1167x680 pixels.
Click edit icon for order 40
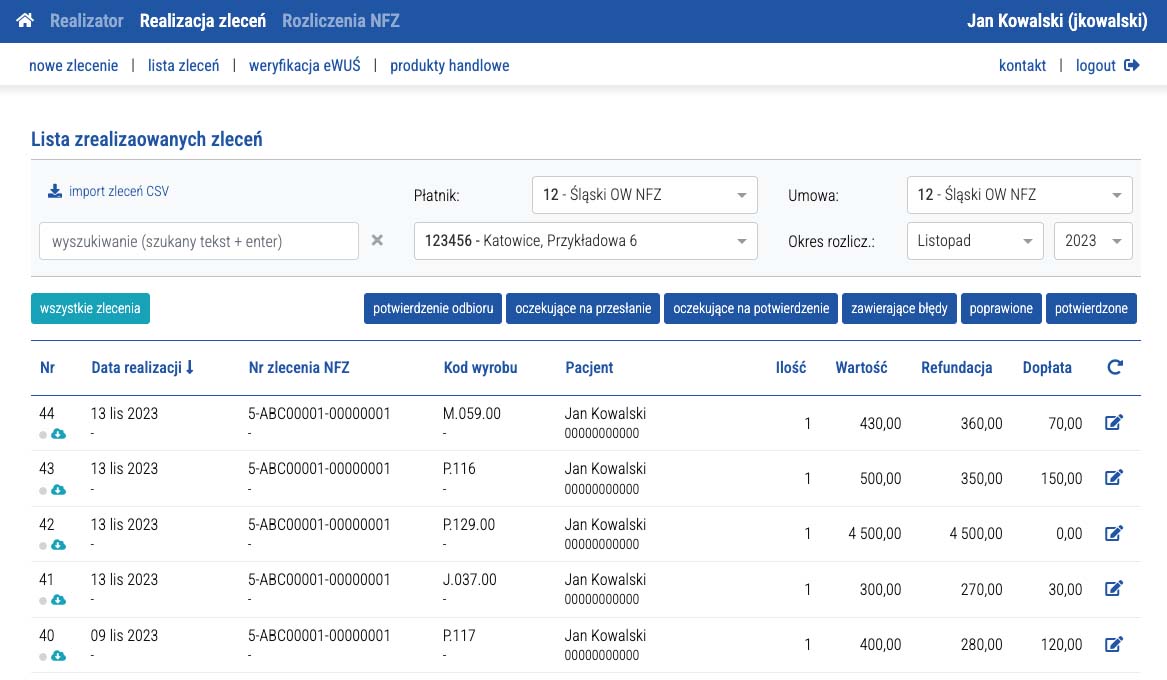[x=1114, y=644]
